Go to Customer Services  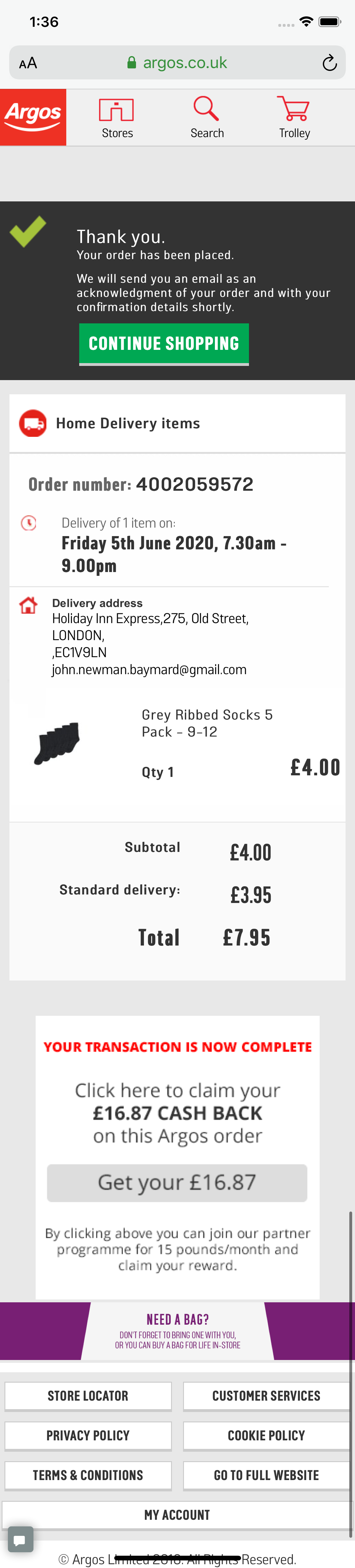pyautogui.click(x=266, y=1396)
